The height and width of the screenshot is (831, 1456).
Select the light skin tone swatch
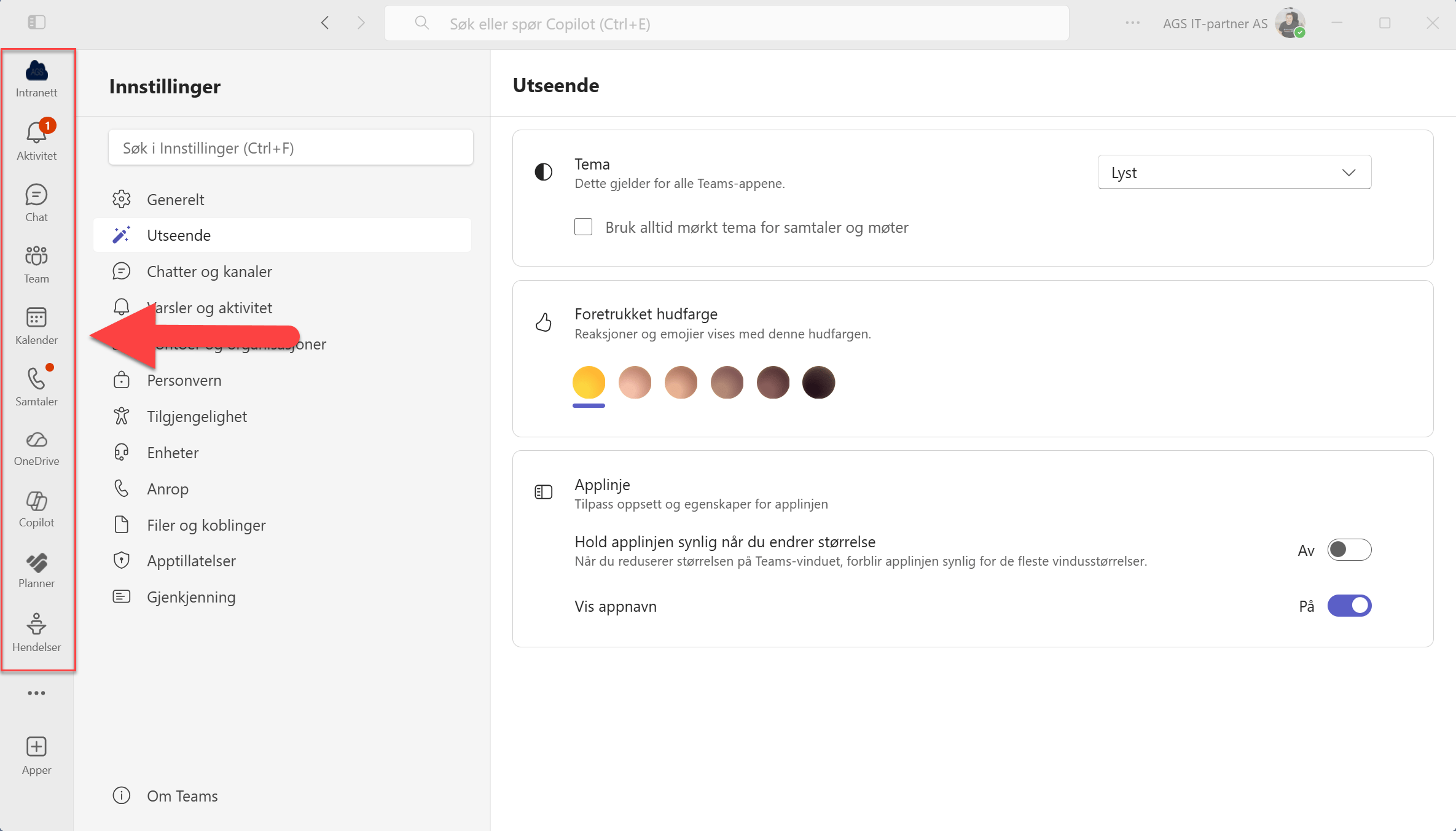[635, 382]
